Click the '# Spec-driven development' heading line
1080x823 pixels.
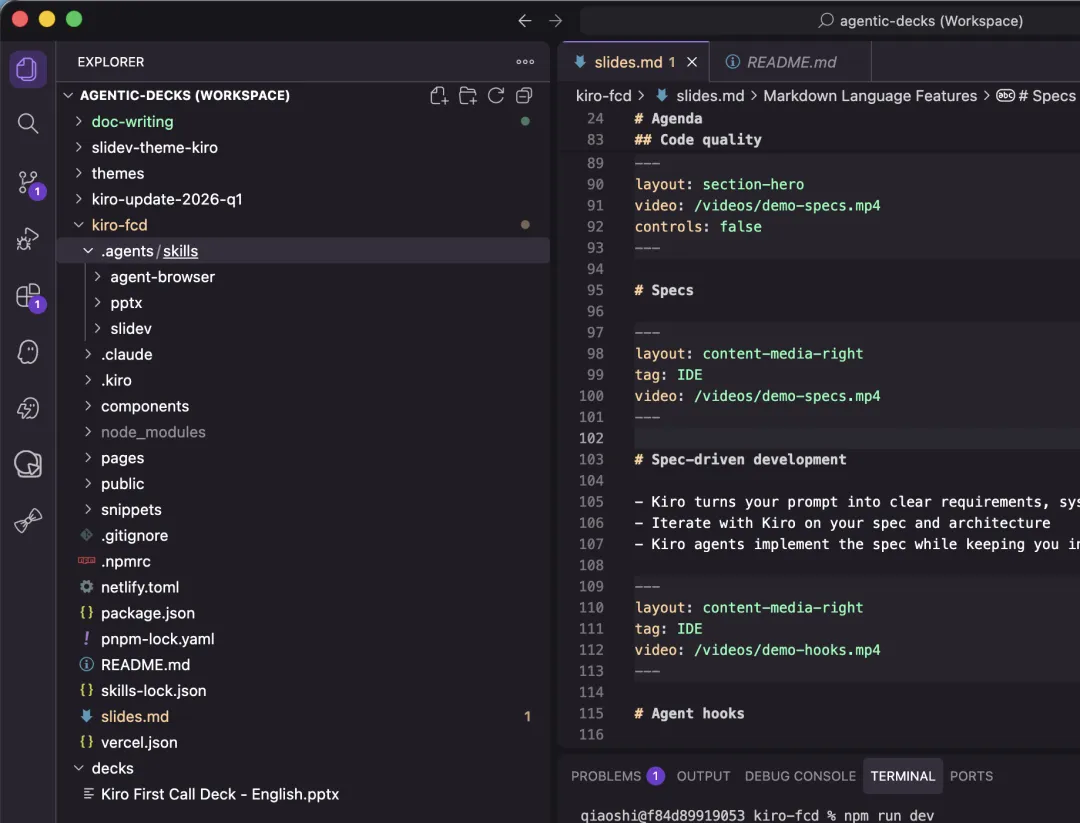pyautogui.click(x=740, y=459)
